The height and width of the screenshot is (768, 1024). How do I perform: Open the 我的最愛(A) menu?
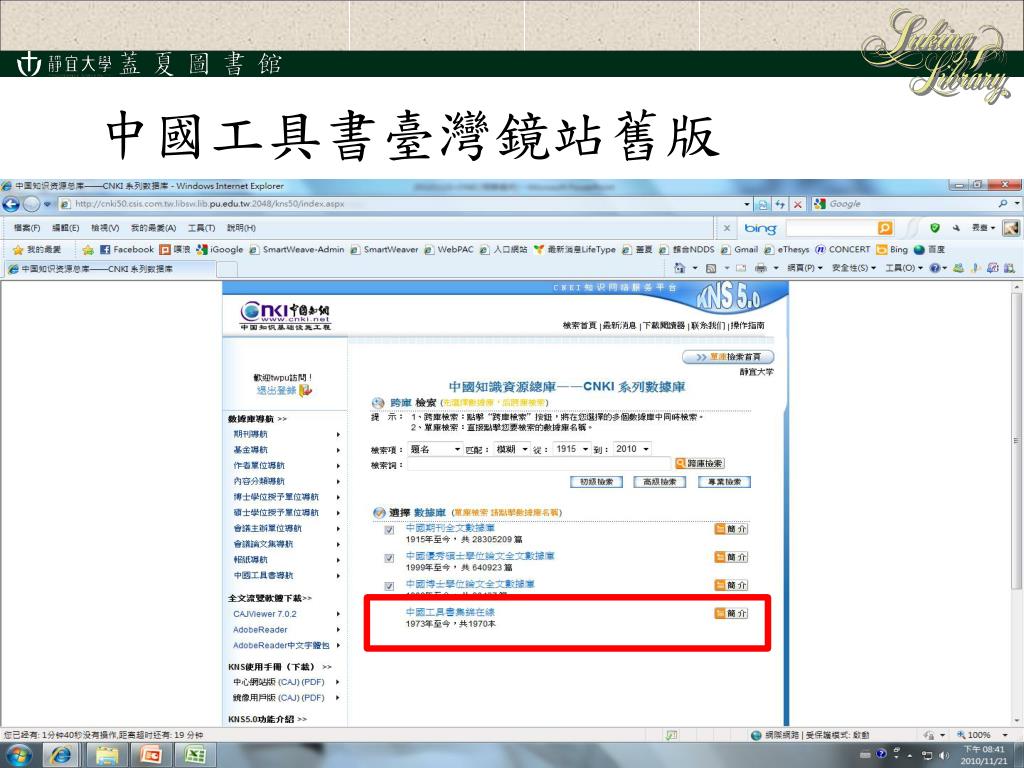(153, 228)
